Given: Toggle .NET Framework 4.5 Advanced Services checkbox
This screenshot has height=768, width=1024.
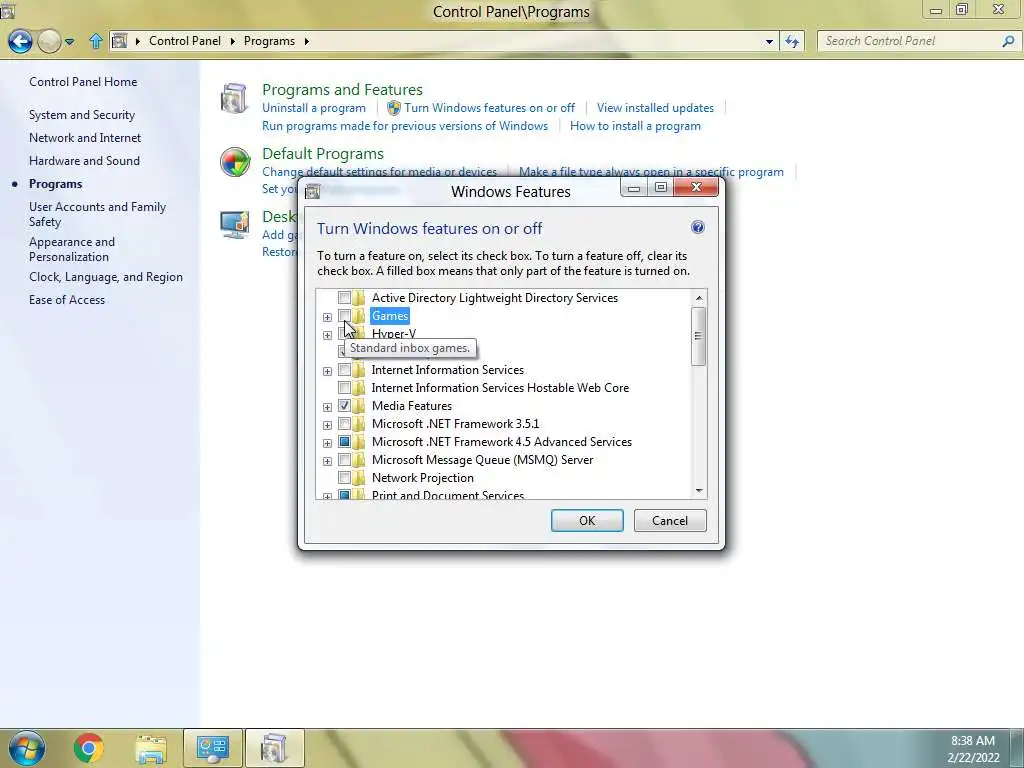Looking at the screenshot, I should [x=344, y=441].
